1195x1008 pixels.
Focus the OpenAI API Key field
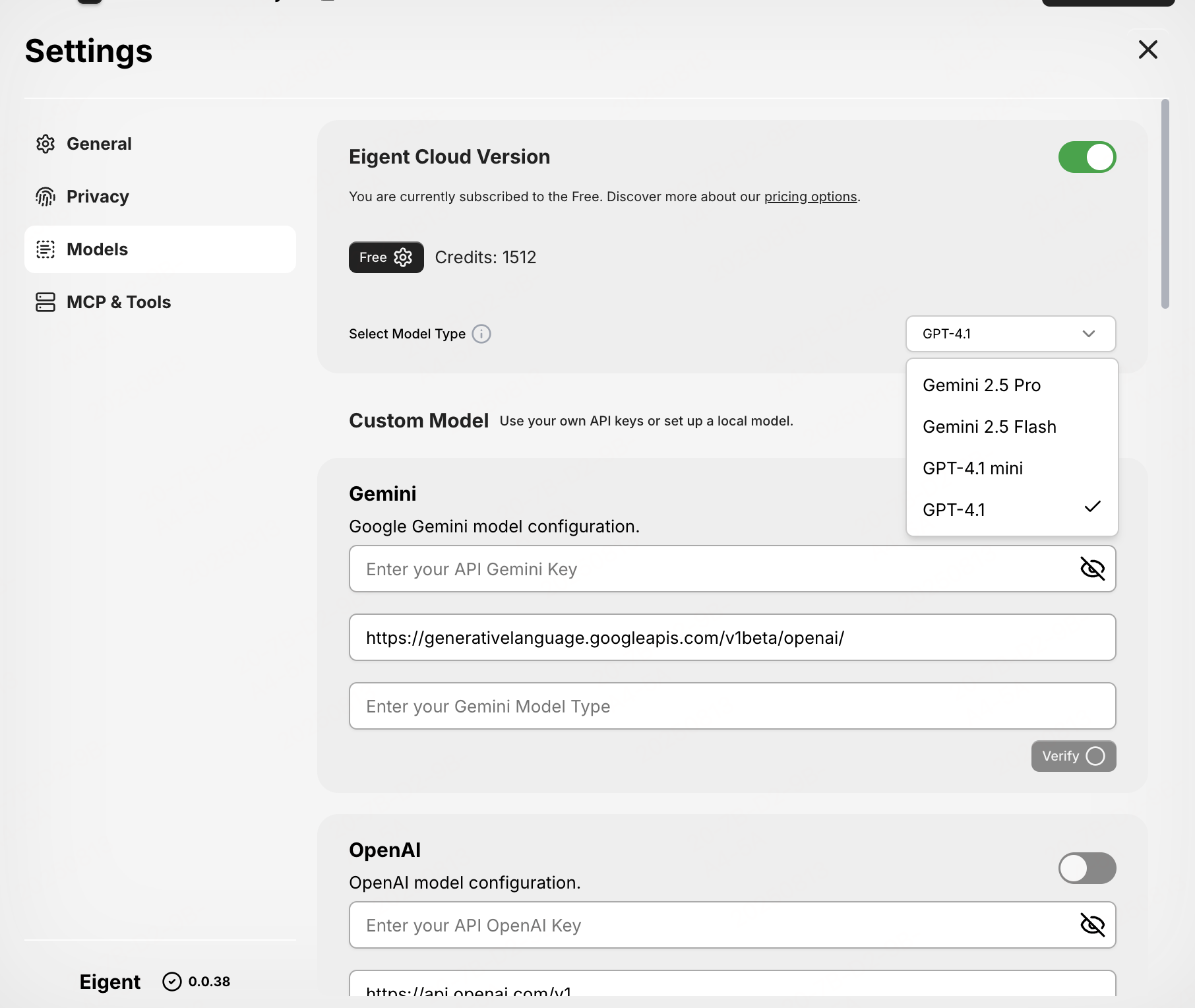(732, 925)
